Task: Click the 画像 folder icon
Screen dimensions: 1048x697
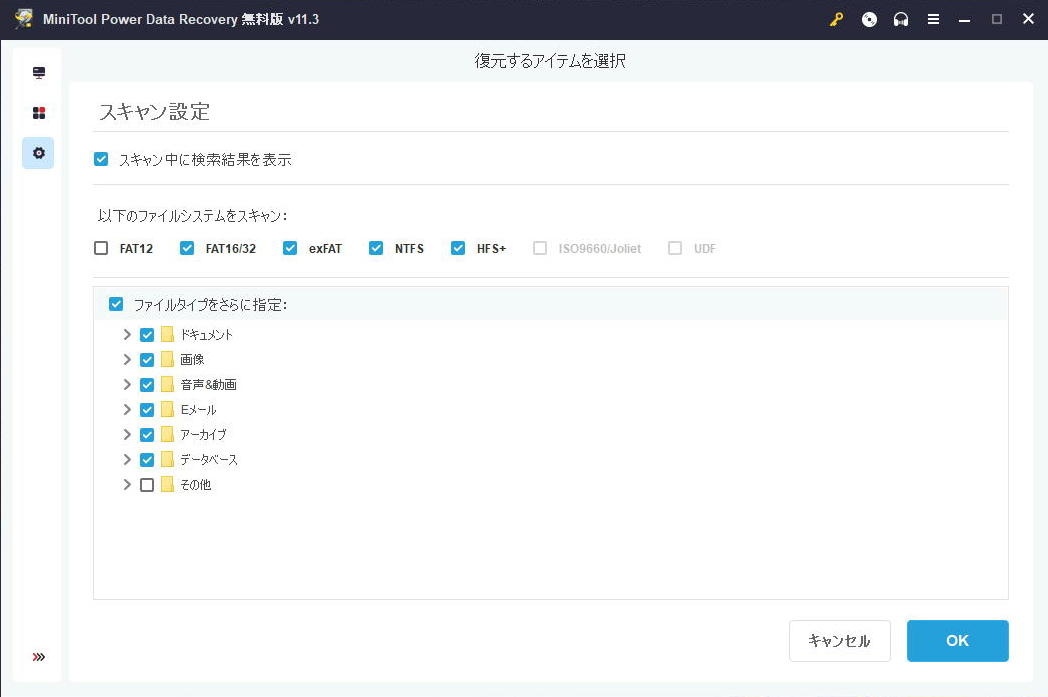Action: (167, 359)
